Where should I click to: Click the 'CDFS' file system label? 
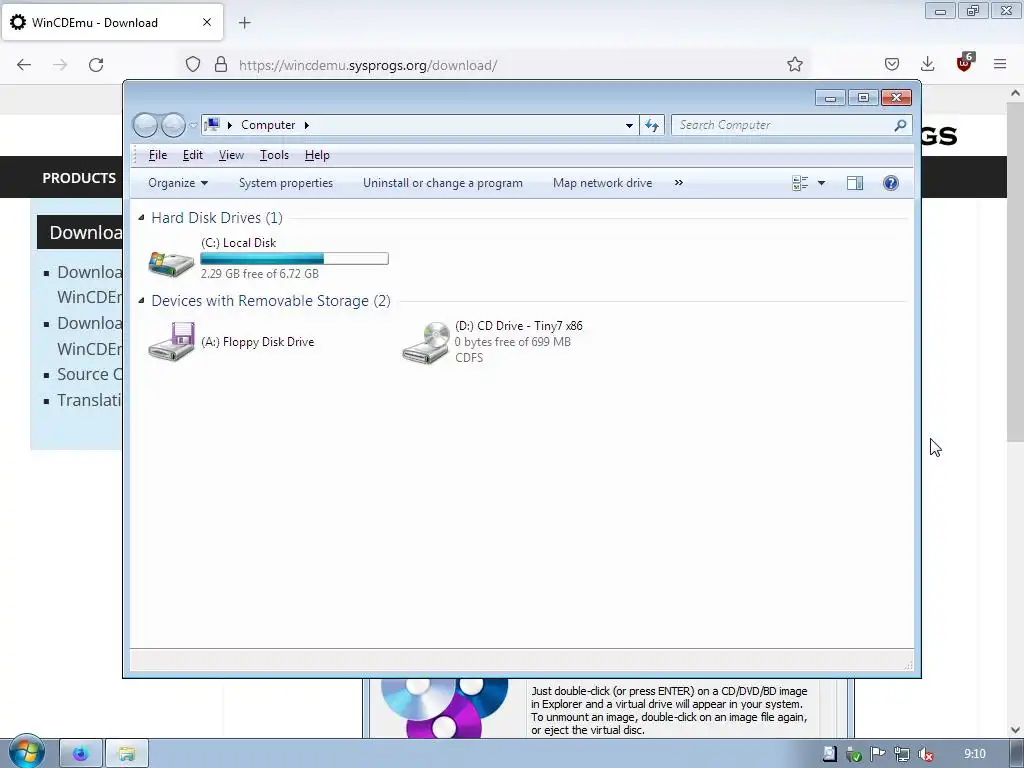[469, 358]
